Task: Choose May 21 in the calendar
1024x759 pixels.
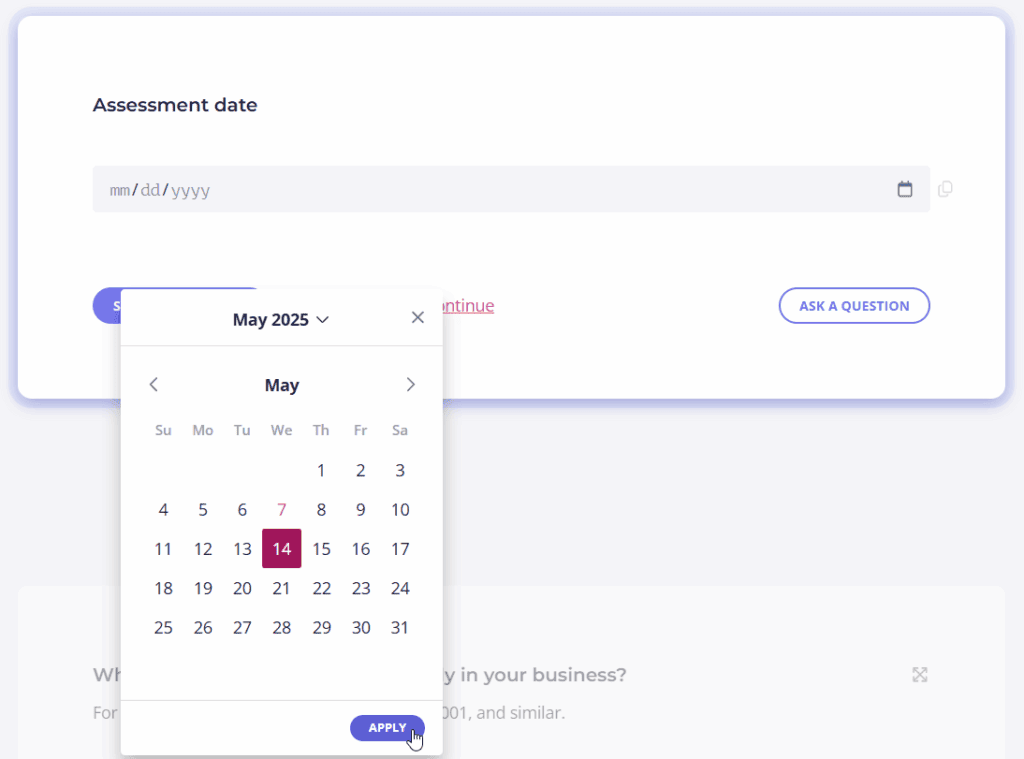Action: coord(281,589)
